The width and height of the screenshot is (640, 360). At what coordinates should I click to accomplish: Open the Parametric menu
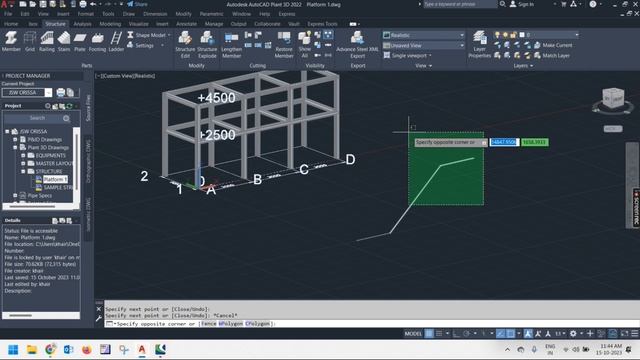(211, 14)
